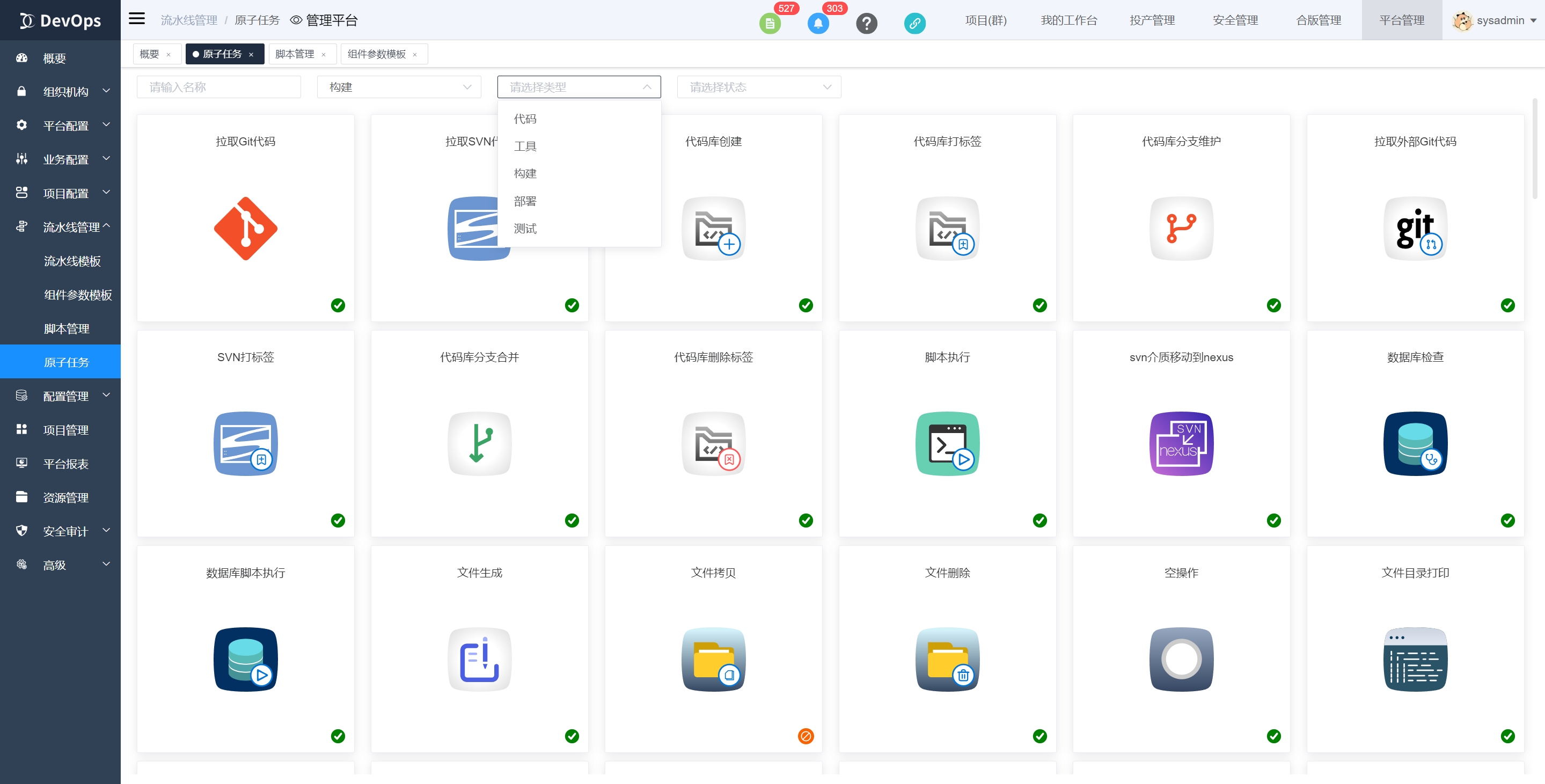Open the 脚本执行 terminal icon
1545x784 pixels.
(947, 444)
